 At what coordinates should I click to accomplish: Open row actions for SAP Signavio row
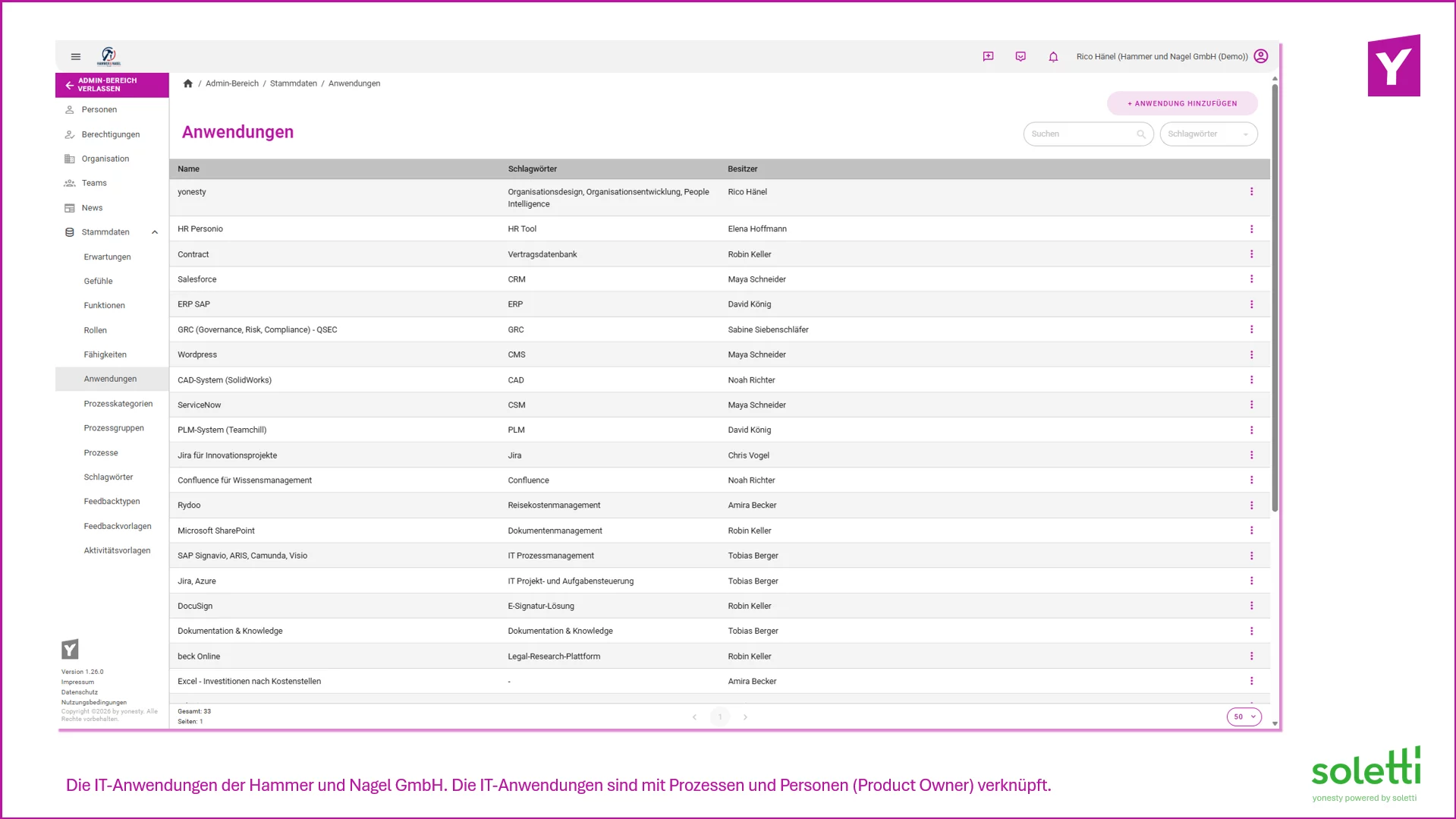click(1252, 556)
